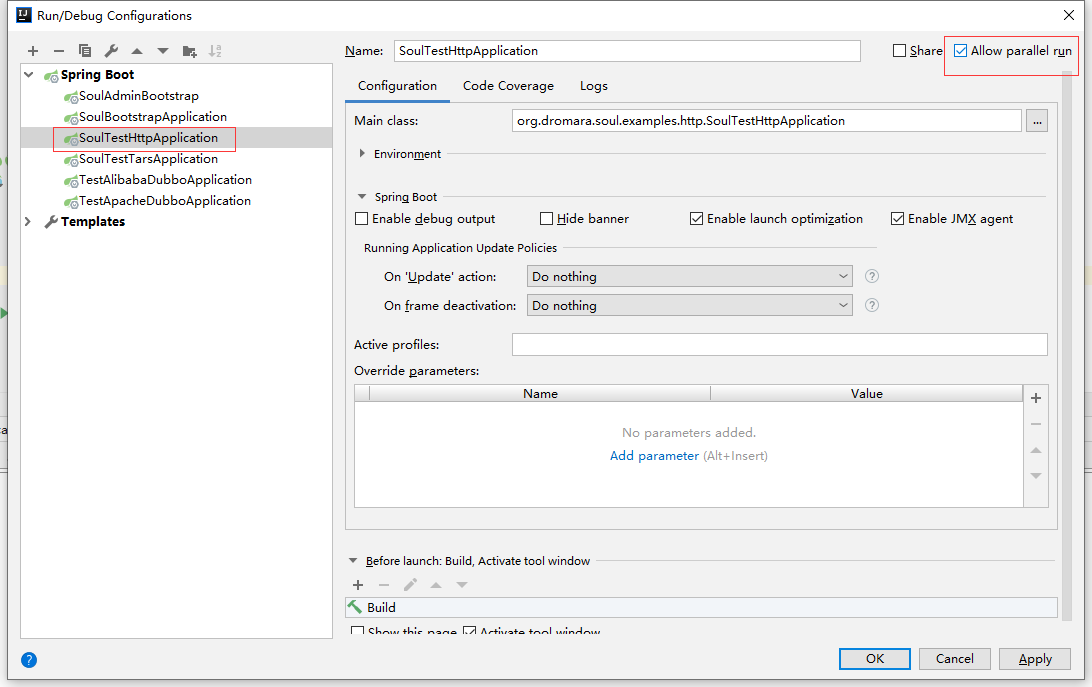
Task: Click into the Name field
Action: [x=627, y=51]
